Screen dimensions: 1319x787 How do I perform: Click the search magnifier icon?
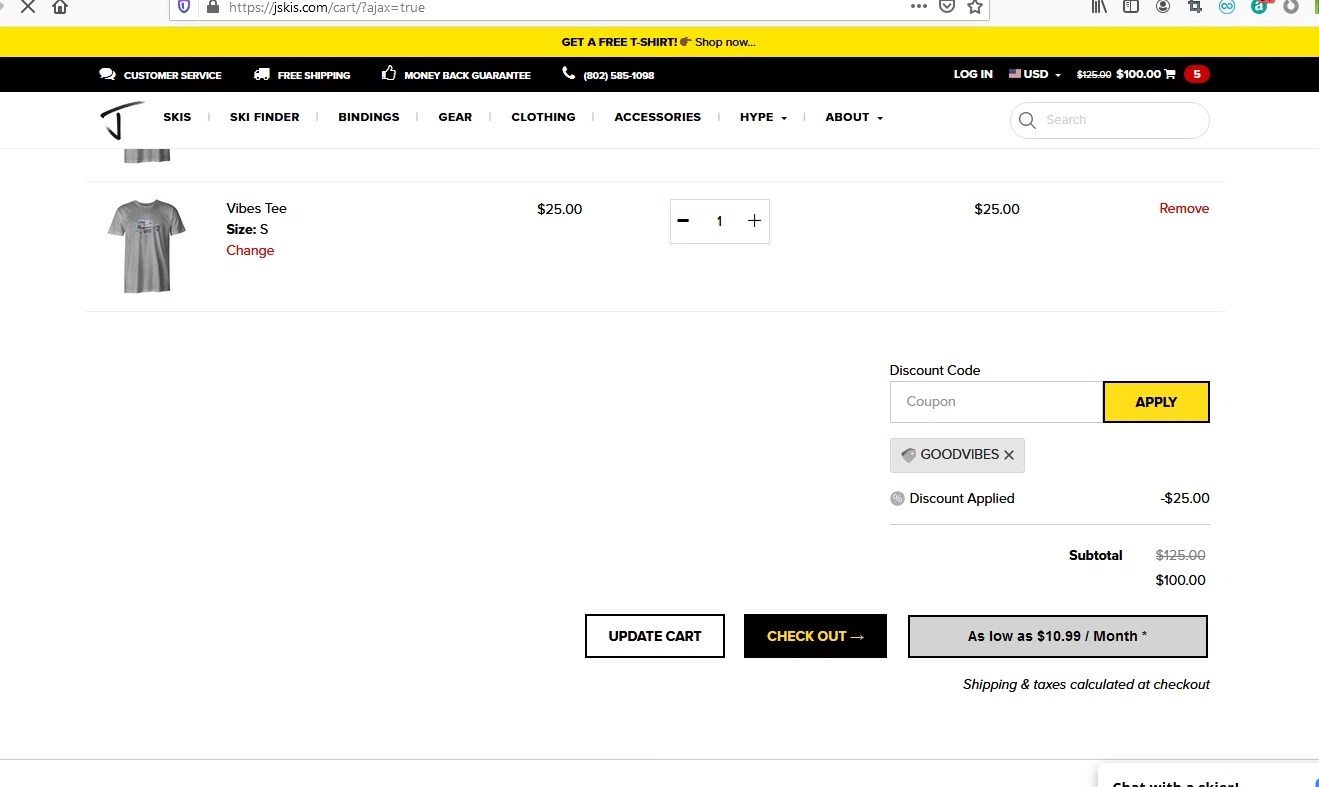(x=1027, y=121)
